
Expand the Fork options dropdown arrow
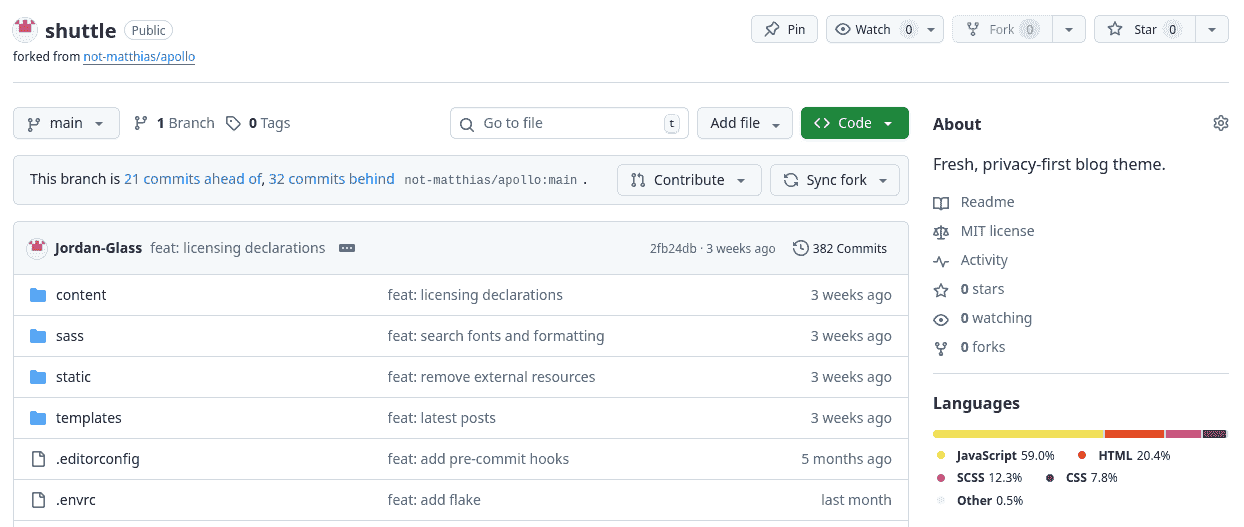click(1069, 30)
